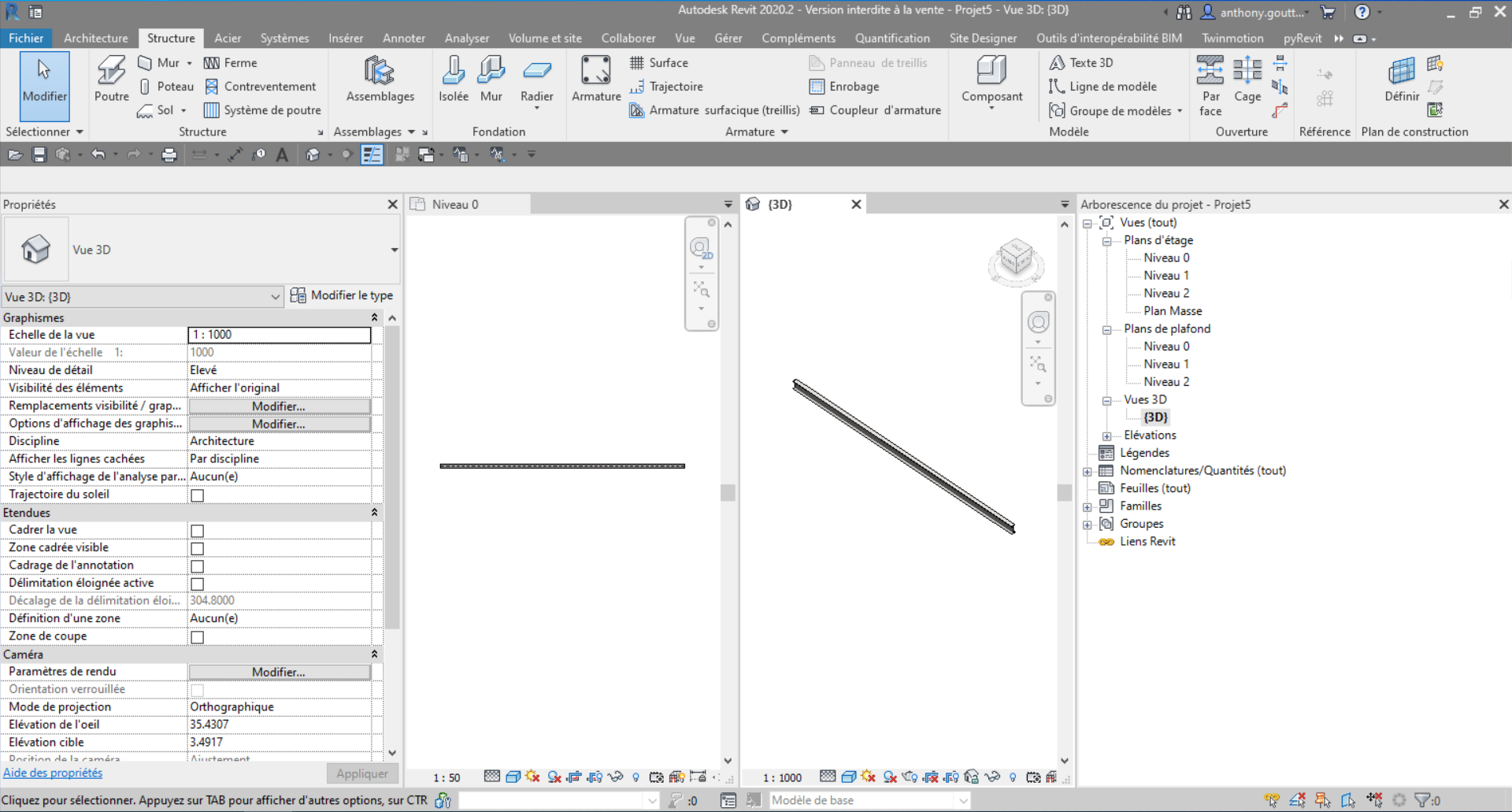Click the print icon in quick access toolbar
Screen dimensions: 1512x812
(x=169, y=155)
